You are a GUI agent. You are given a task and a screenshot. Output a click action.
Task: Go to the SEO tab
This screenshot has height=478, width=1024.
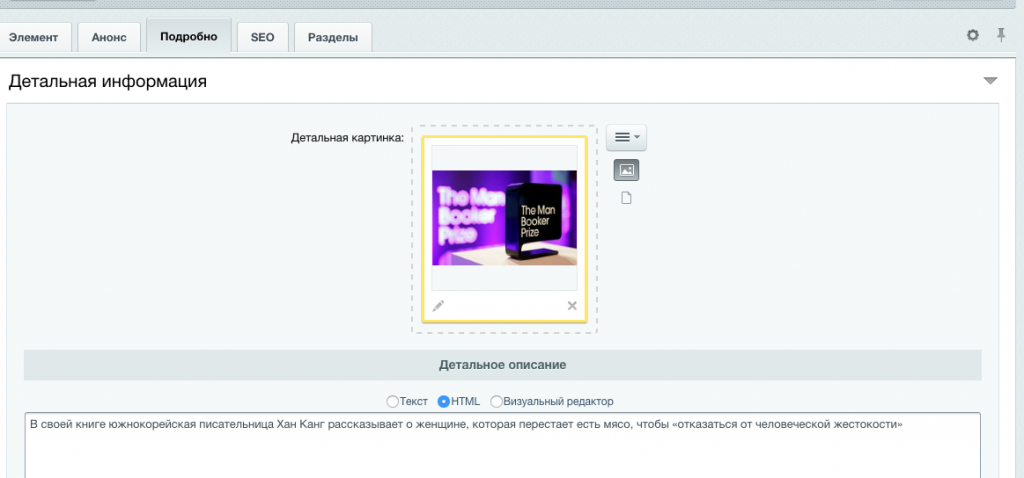point(263,38)
